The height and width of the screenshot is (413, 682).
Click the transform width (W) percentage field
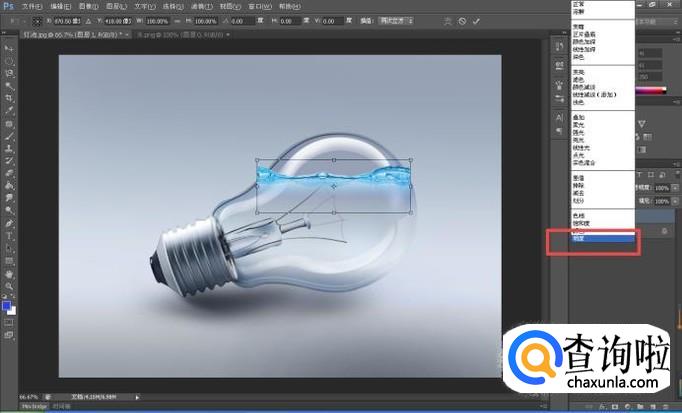tap(158, 20)
